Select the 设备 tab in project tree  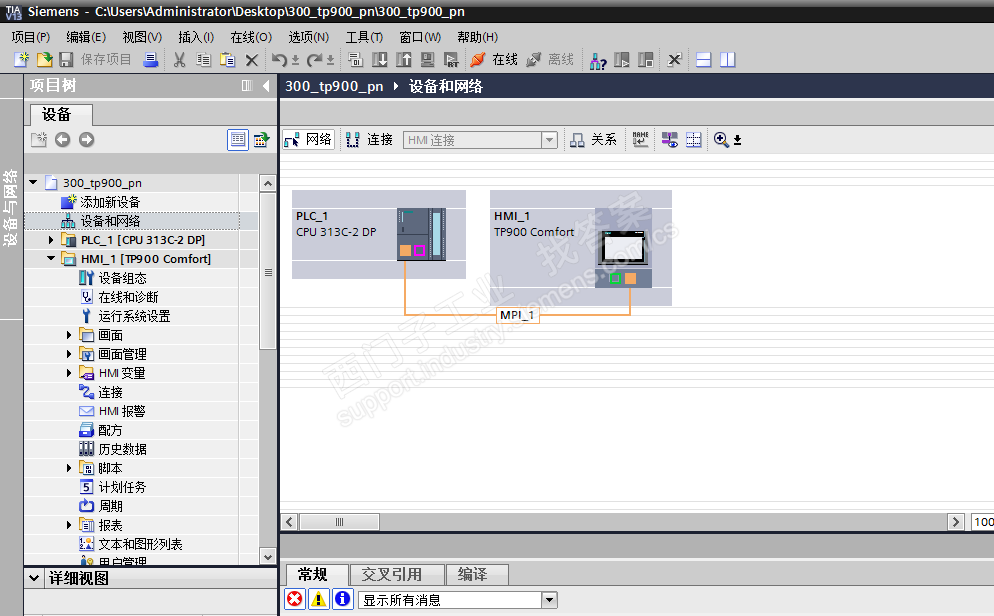coord(61,115)
